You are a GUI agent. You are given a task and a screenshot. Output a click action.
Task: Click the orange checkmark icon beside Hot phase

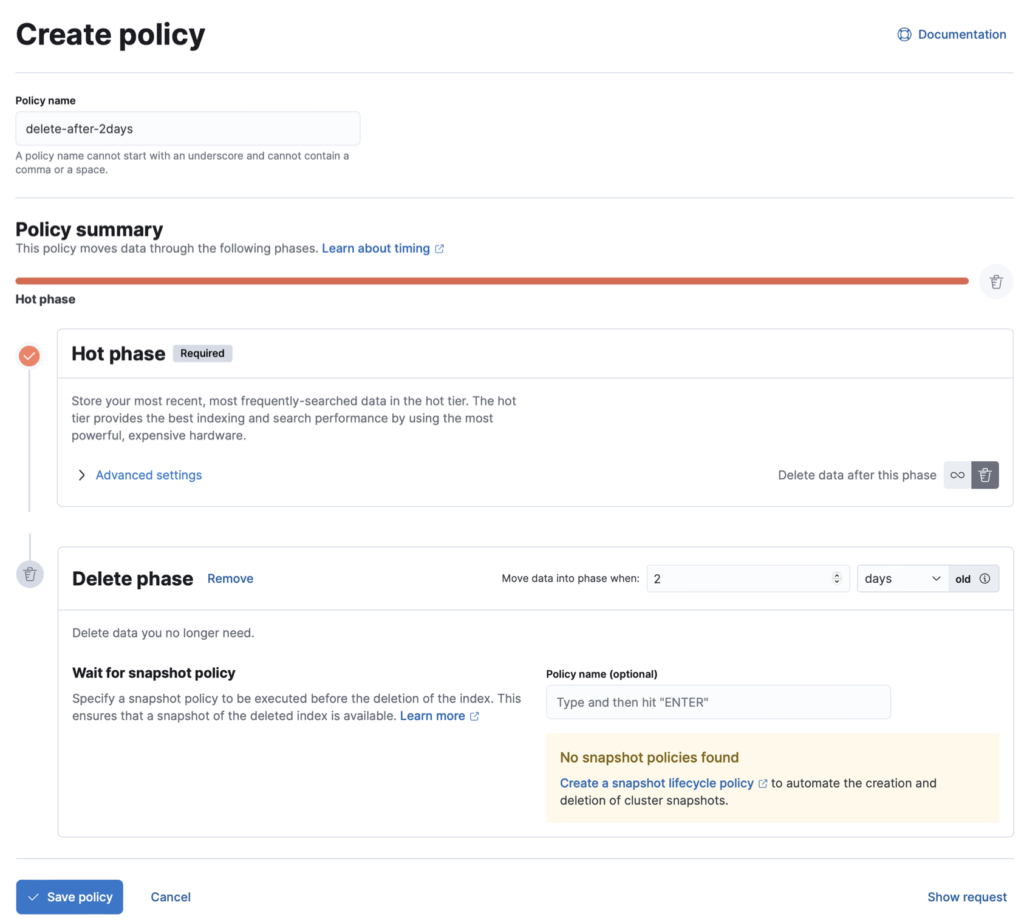pyautogui.click(x=29, y=355)
